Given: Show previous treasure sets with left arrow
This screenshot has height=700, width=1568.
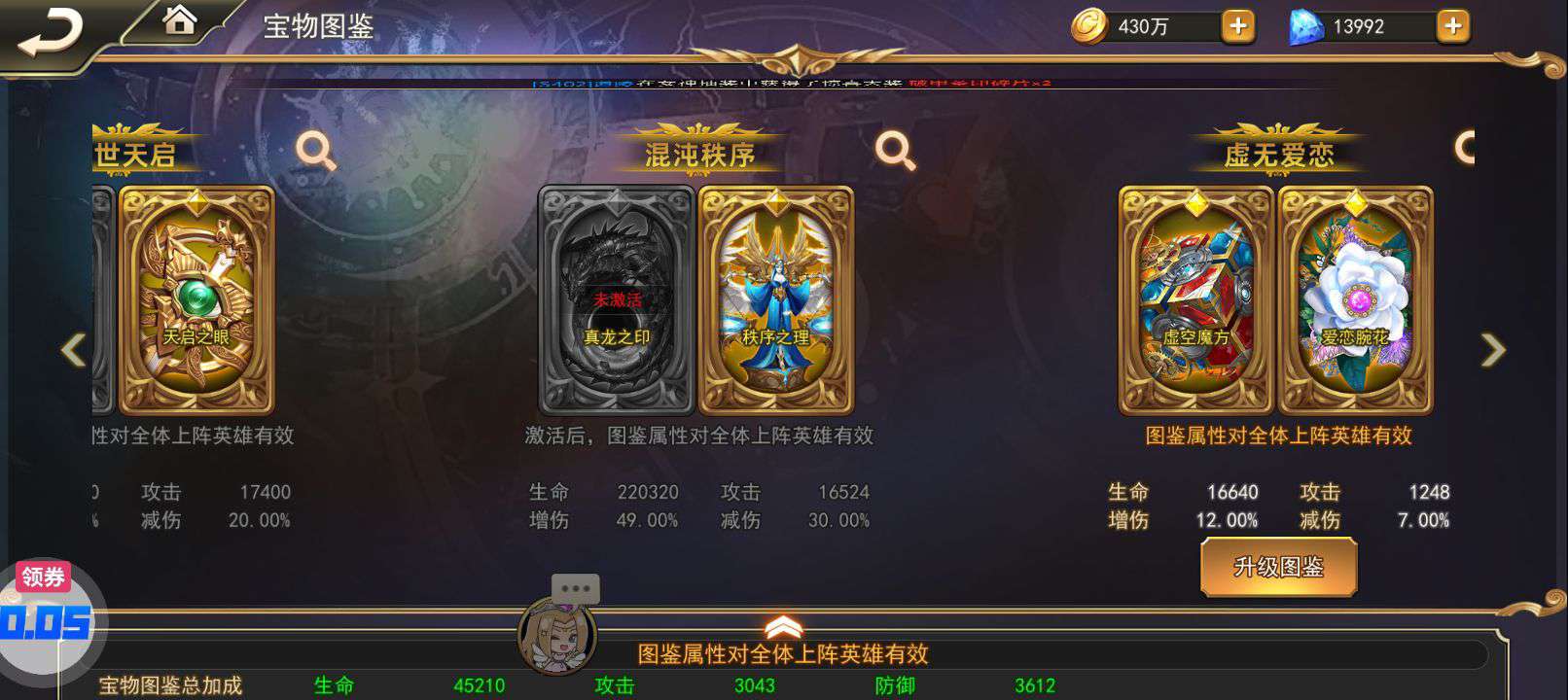Looking at the screenshot, I should [x=74, y=350].
